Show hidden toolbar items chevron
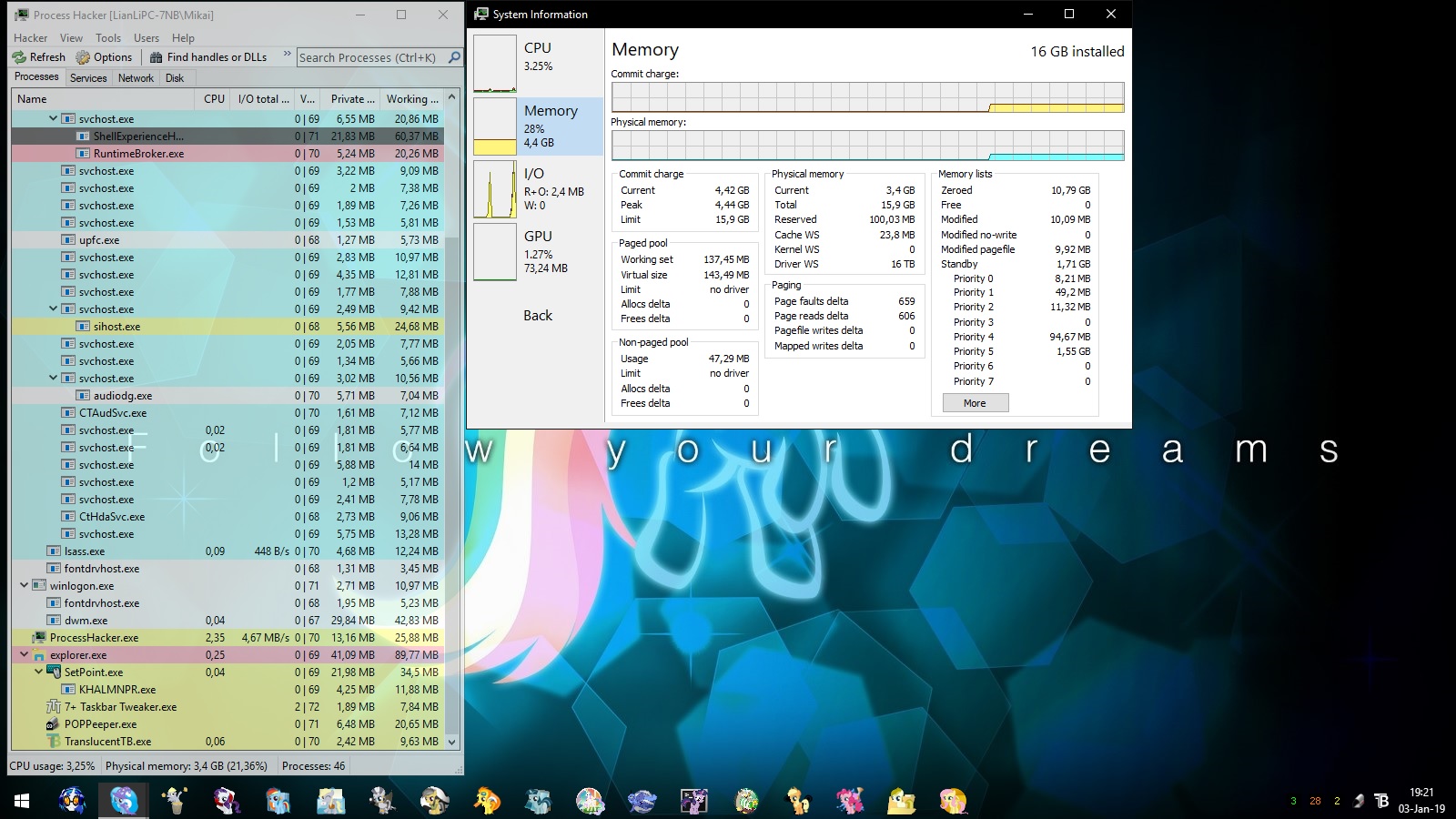Viewport: 1456px width, 819px height. click(x=287, y=56)
